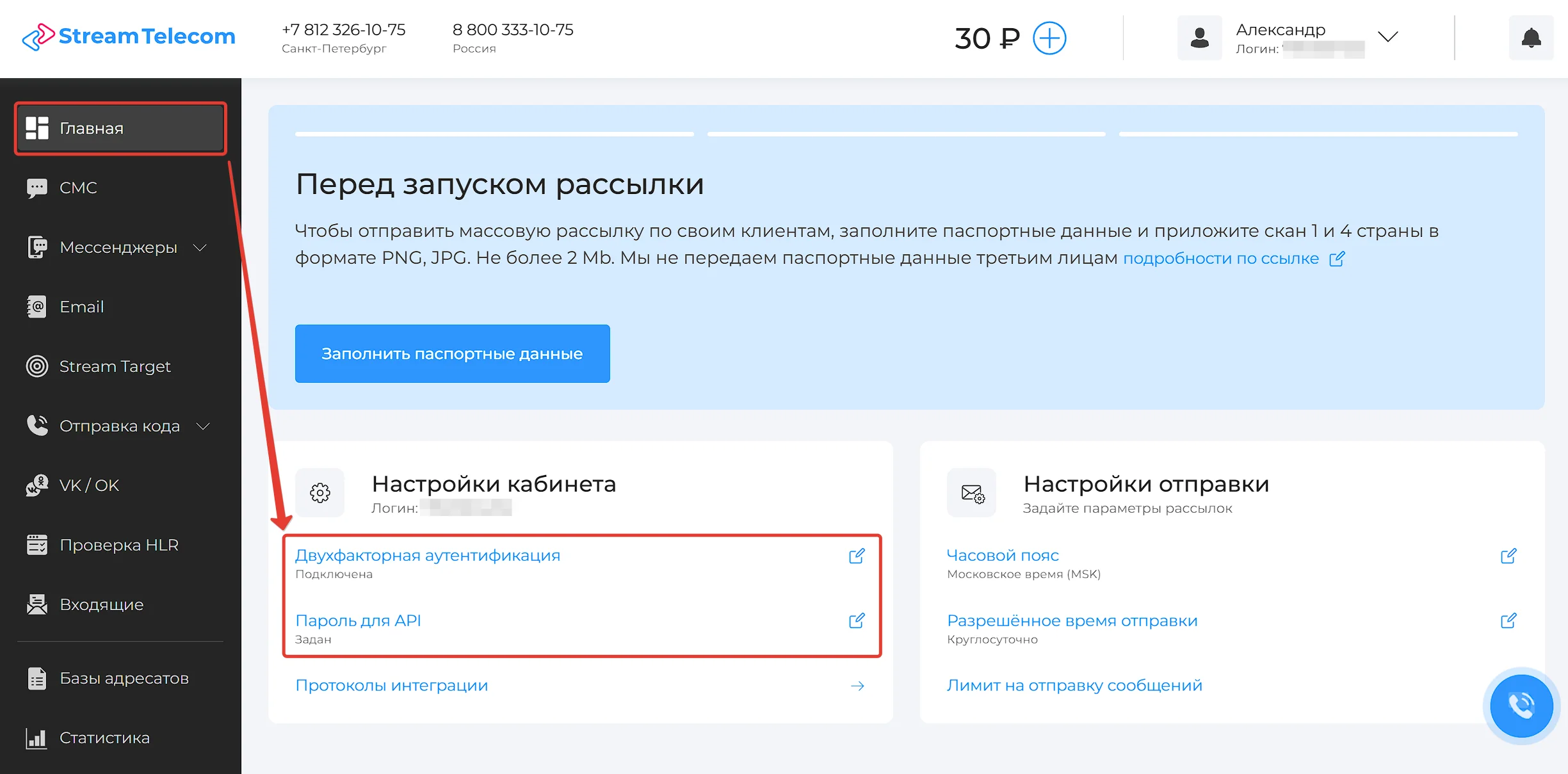1568x774 pixels.
Task: Edit Часовой пояс via pencil icon
Action: pos(1508,556)
